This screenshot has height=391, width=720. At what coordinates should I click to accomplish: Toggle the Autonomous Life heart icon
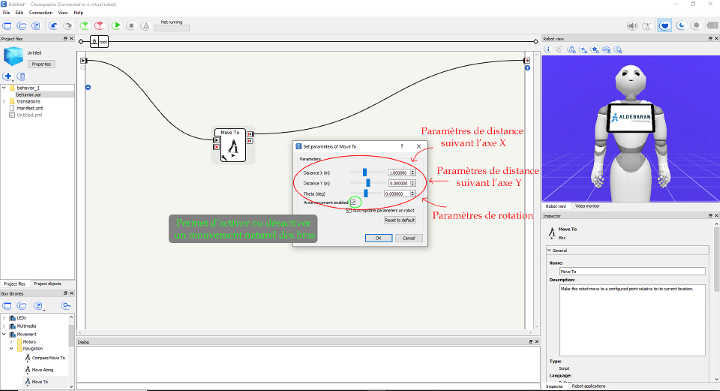[664, 26]
